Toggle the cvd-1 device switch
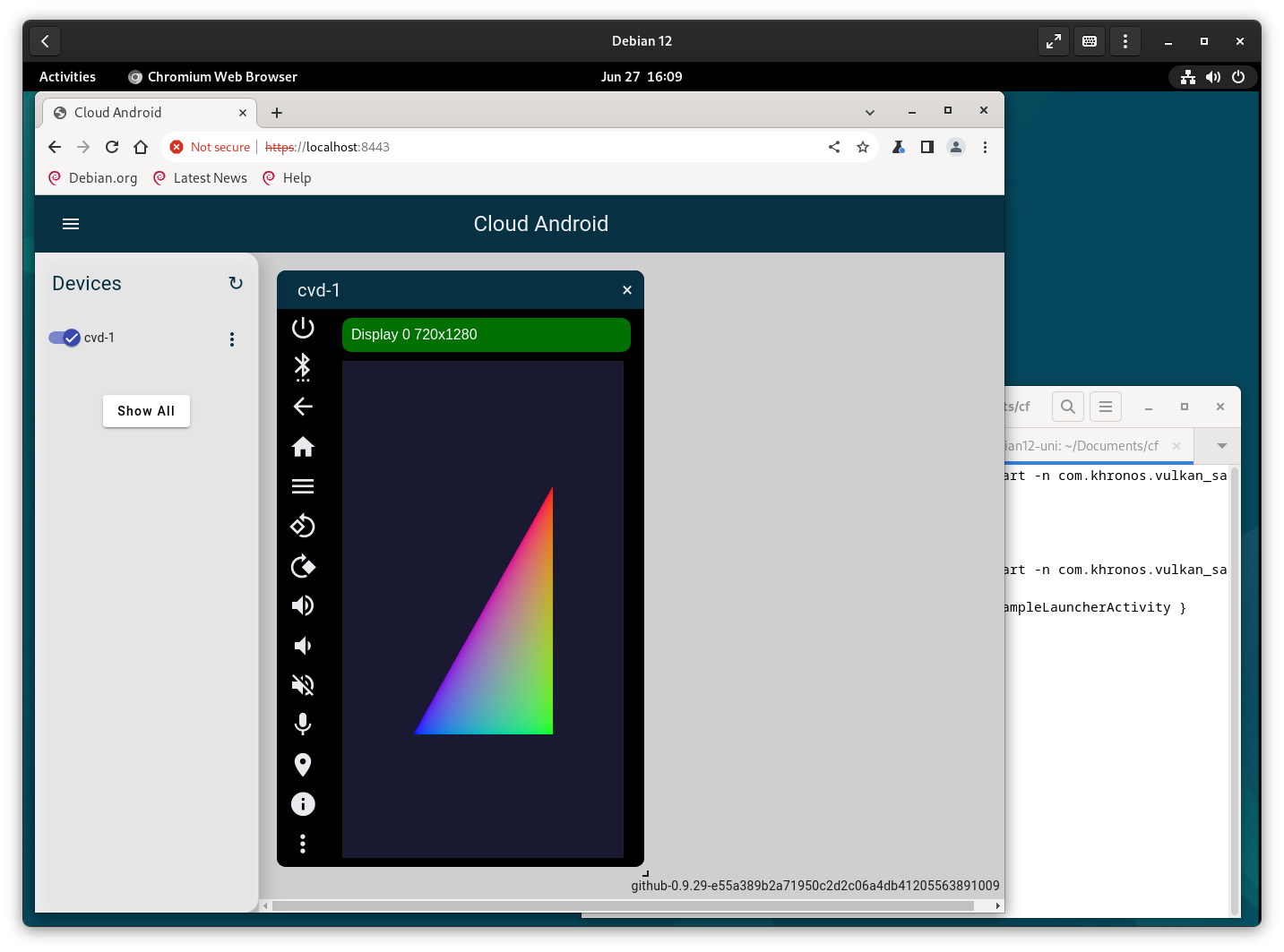 pyautogui.click(x=65, y=338)
